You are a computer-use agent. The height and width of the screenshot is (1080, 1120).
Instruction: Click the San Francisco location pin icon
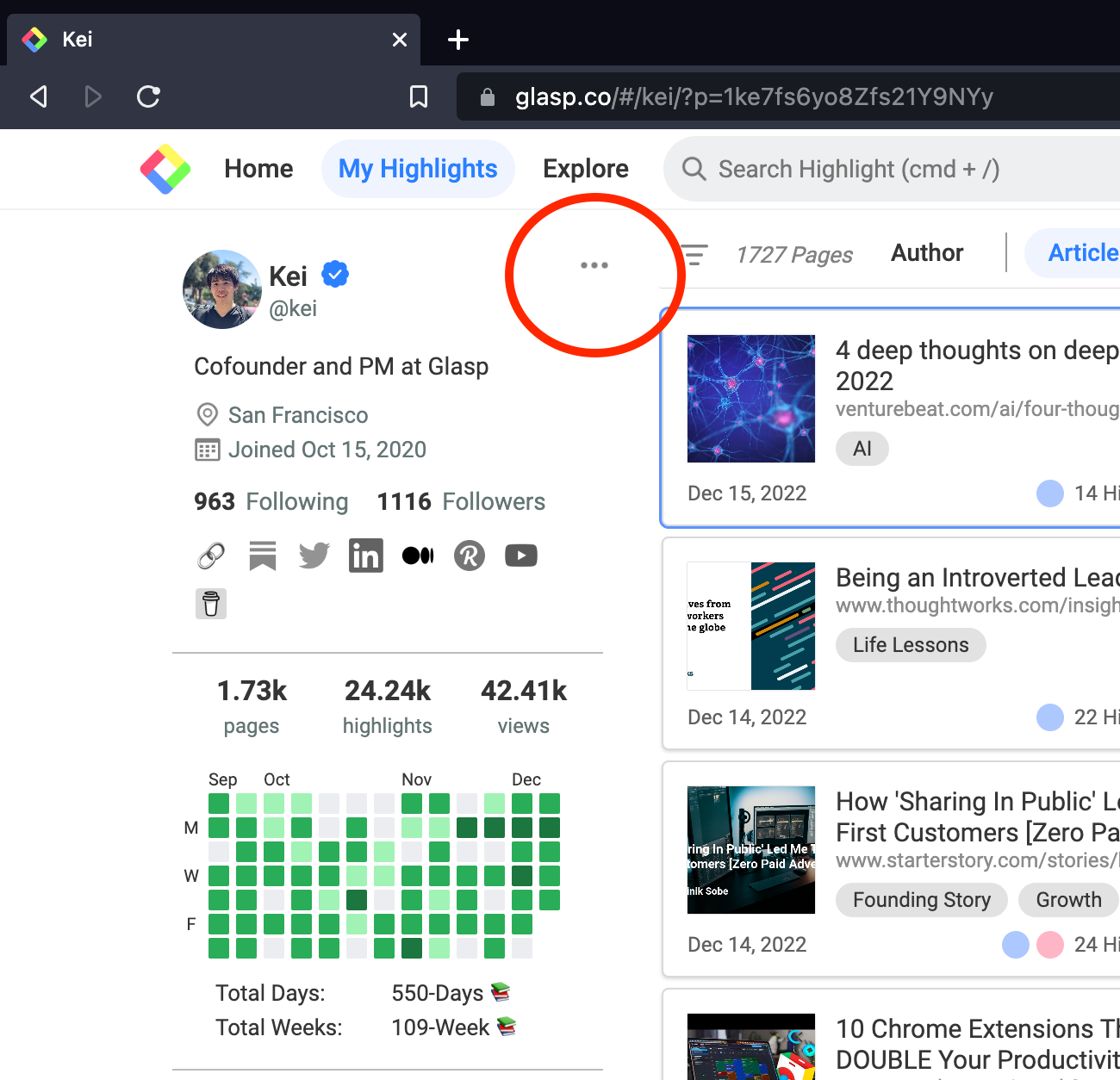pos(207,415)
